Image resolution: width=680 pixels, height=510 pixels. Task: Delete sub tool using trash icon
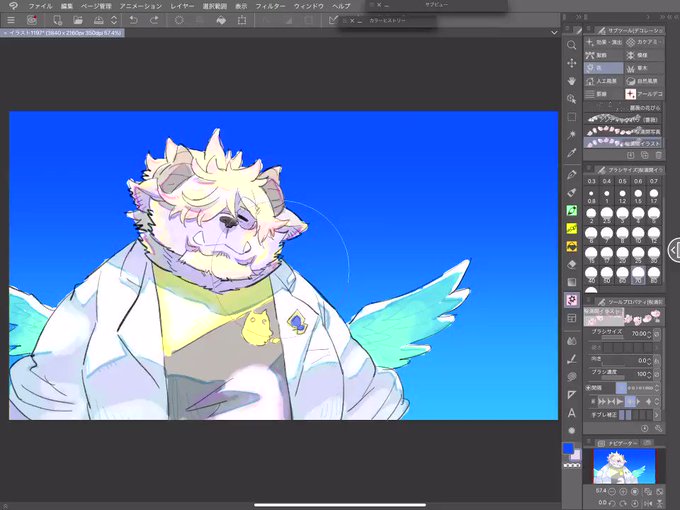coord(658,155)
